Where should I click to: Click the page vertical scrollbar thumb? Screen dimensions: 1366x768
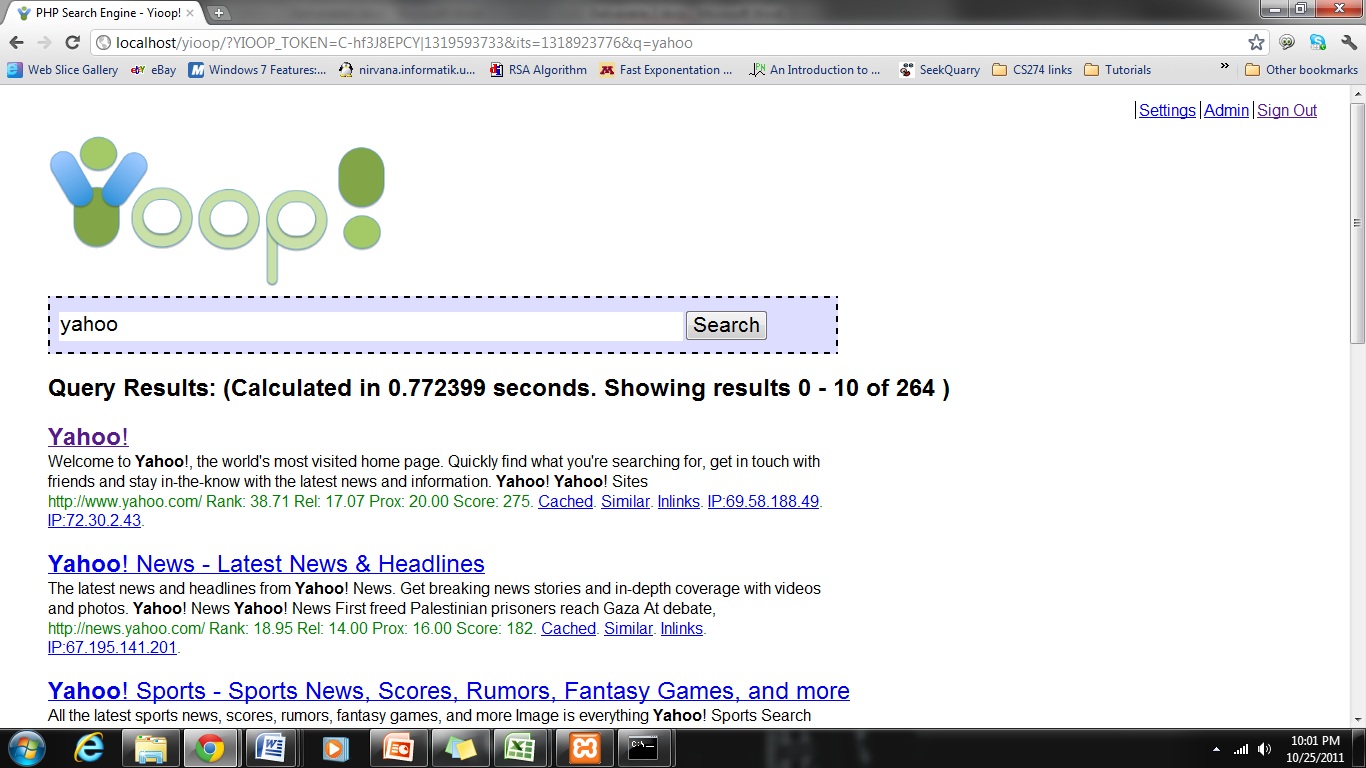tap(1357, 223)
